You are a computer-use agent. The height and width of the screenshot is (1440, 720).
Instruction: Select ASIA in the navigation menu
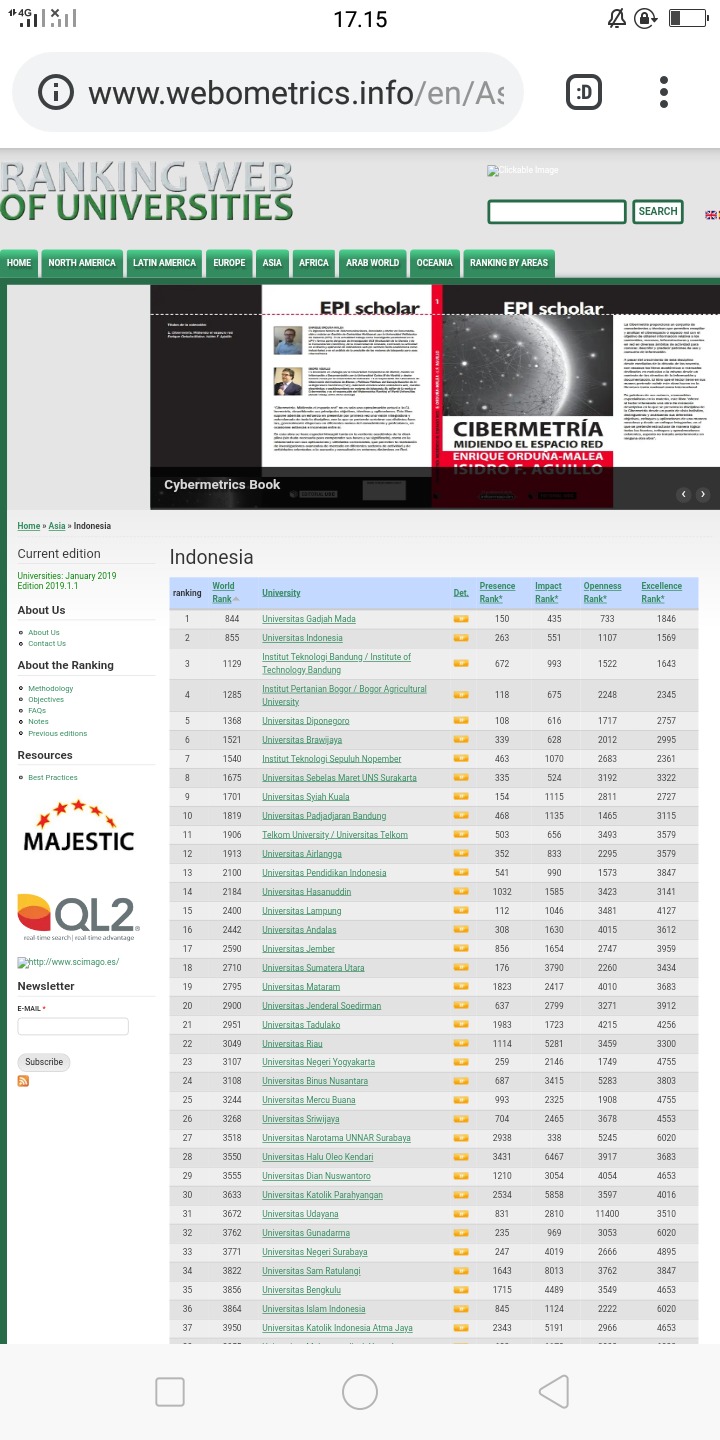pos(272,263)
